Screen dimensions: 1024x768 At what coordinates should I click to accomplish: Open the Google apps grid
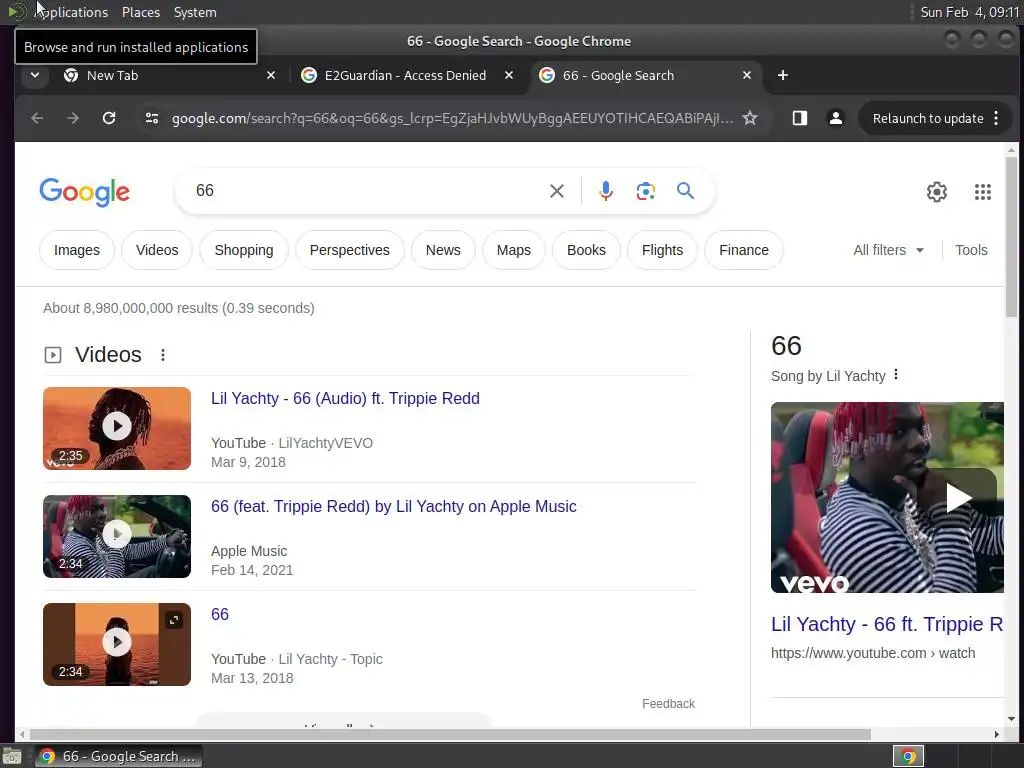click(983, 191)
